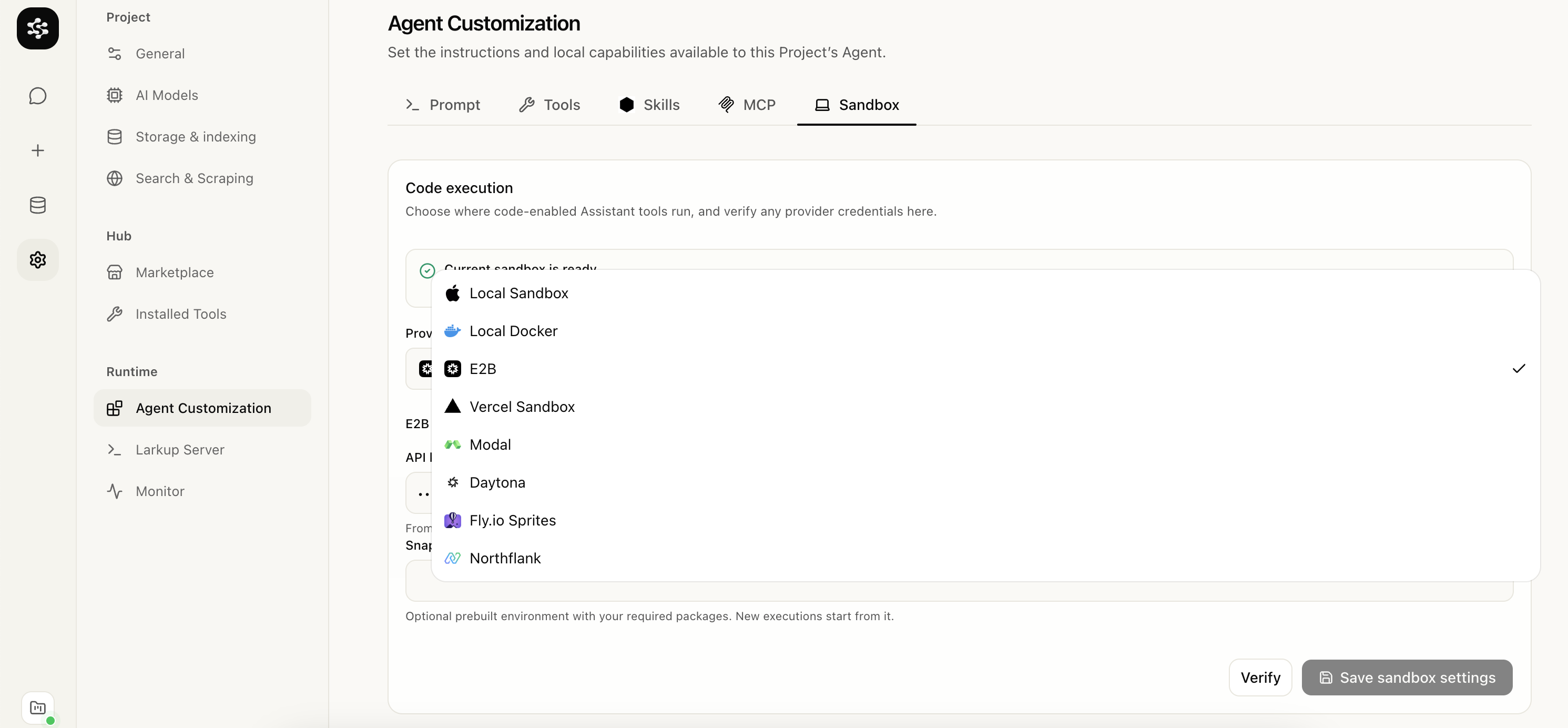This screenshot has width=1568, height=728.
Task: Click the app logo icon
Action: coord(38,28)
